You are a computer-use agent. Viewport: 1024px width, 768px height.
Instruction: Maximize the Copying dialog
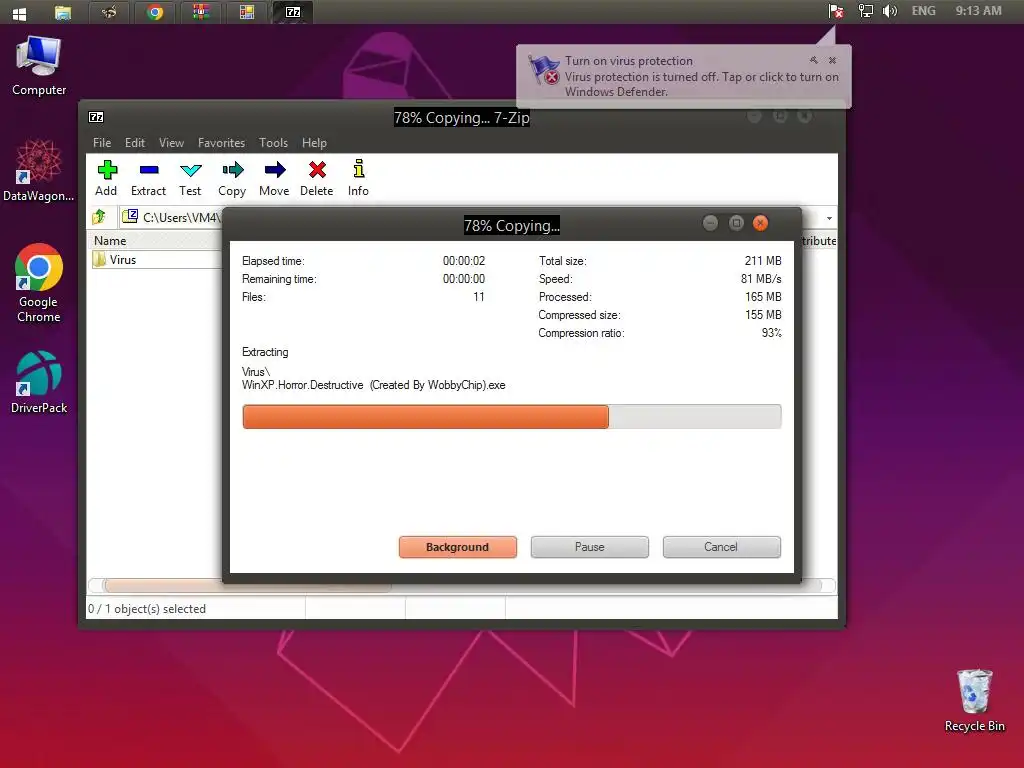pos(736,223)
